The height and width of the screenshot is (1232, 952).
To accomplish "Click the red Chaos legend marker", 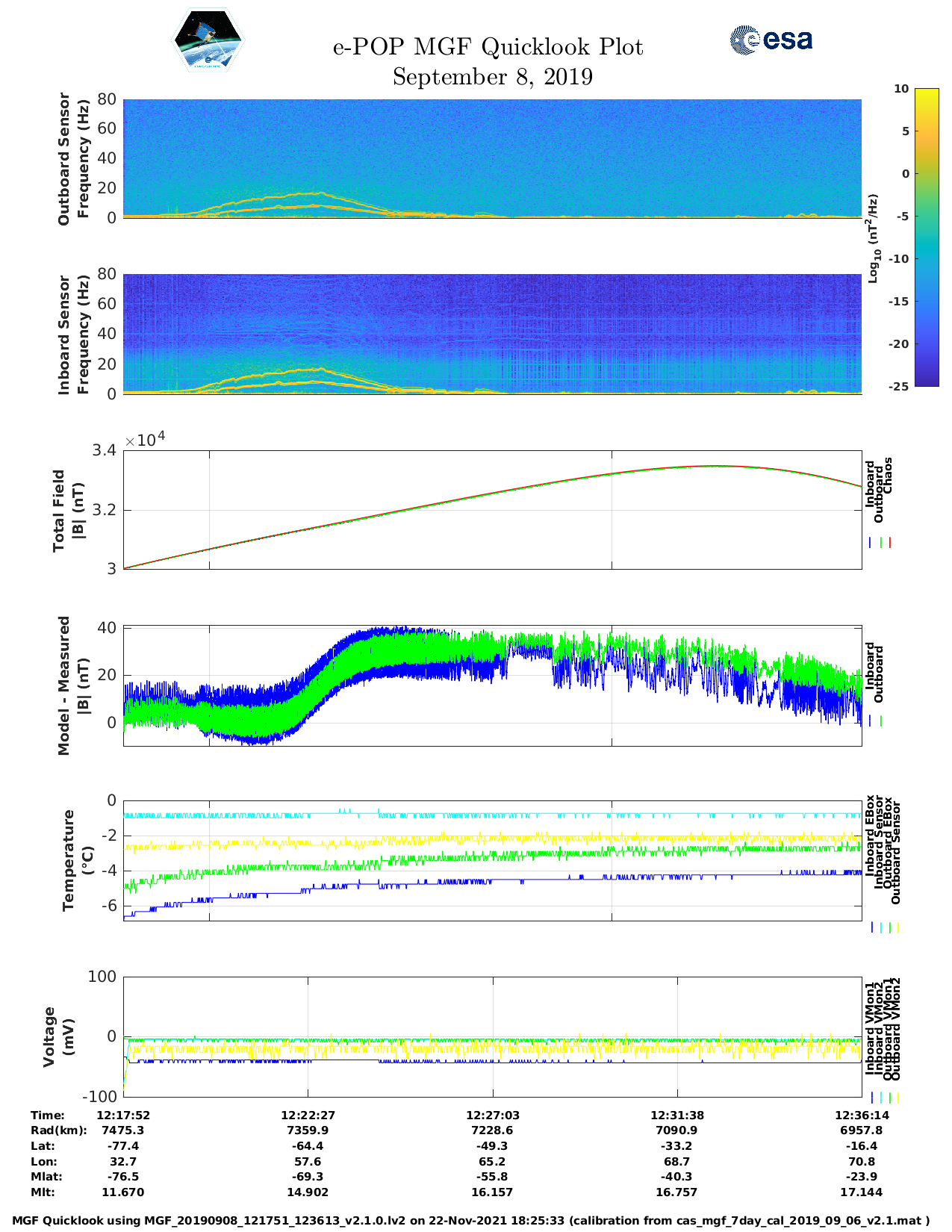I will [x=890, y=543].
